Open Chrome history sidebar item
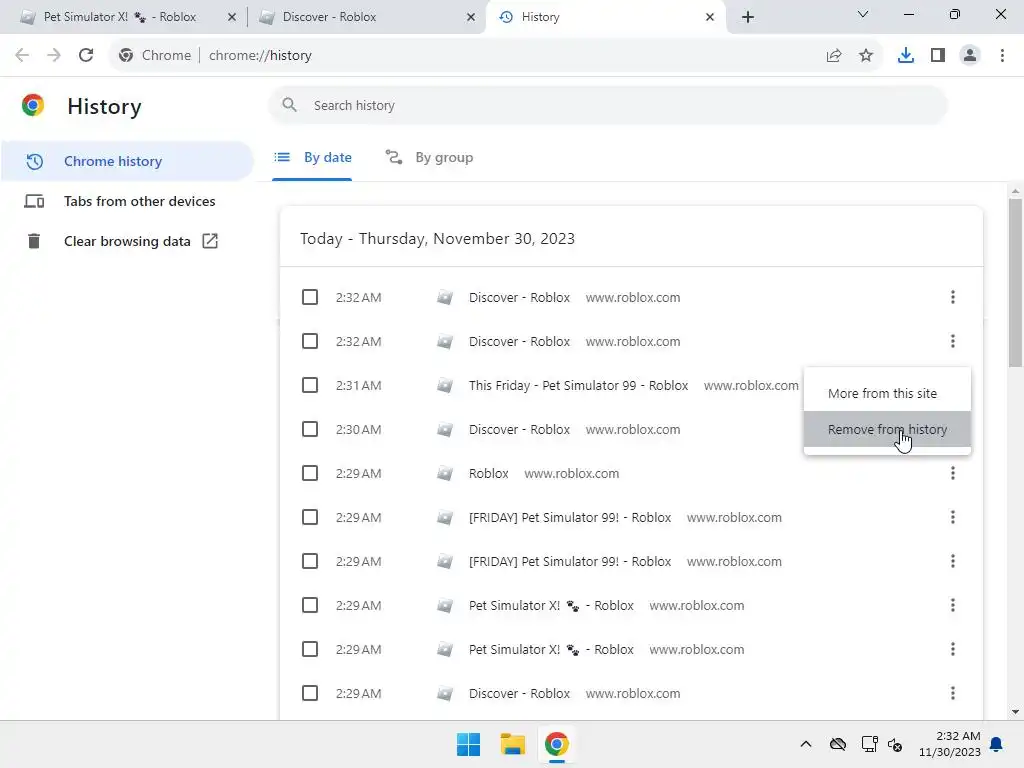The width and height of the screenshot is (1024, 768). click(x=127, y=161)
